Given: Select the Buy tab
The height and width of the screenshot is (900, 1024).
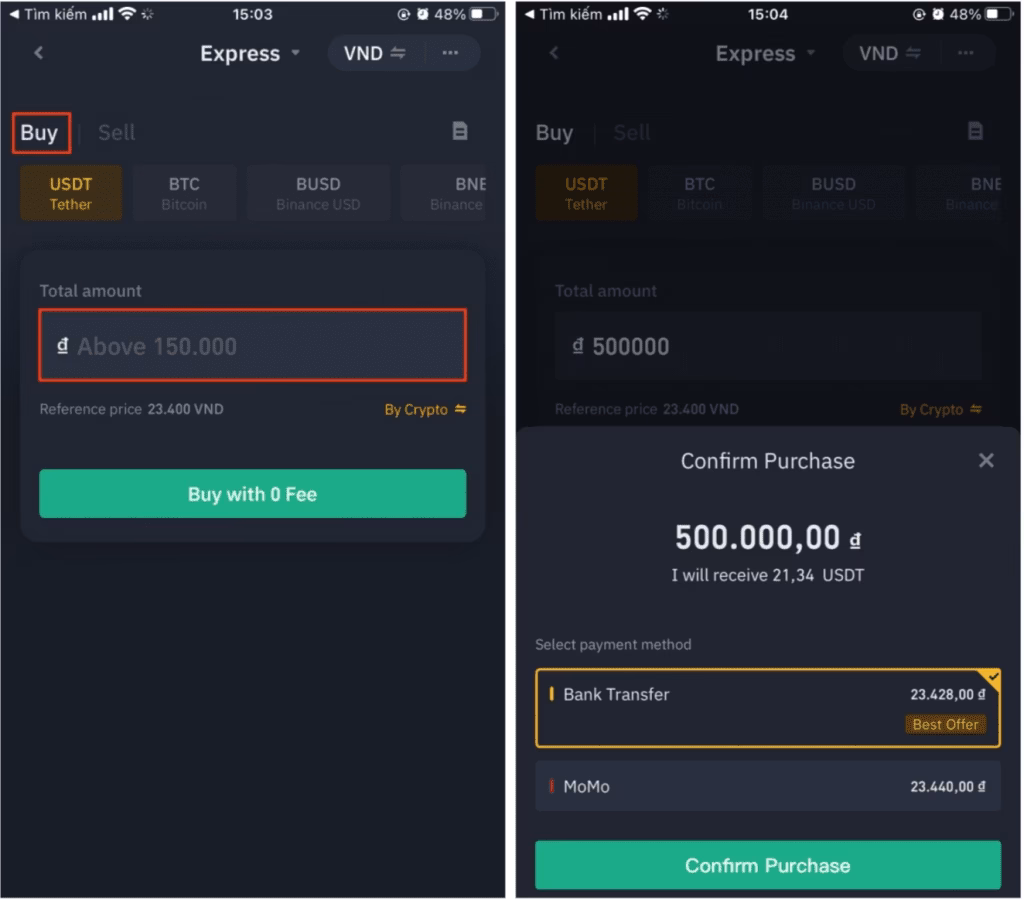Looking at the screenshot, I should [40, 131].
